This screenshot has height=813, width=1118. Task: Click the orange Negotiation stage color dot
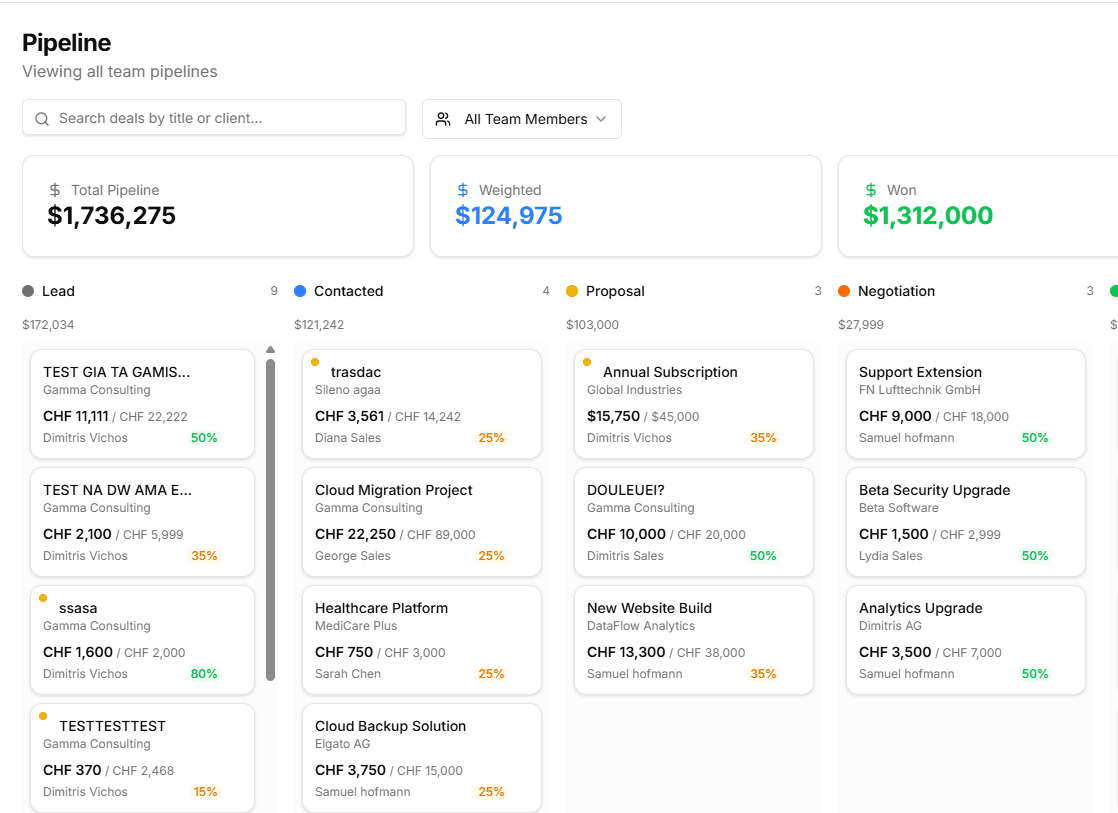point(844,291)
